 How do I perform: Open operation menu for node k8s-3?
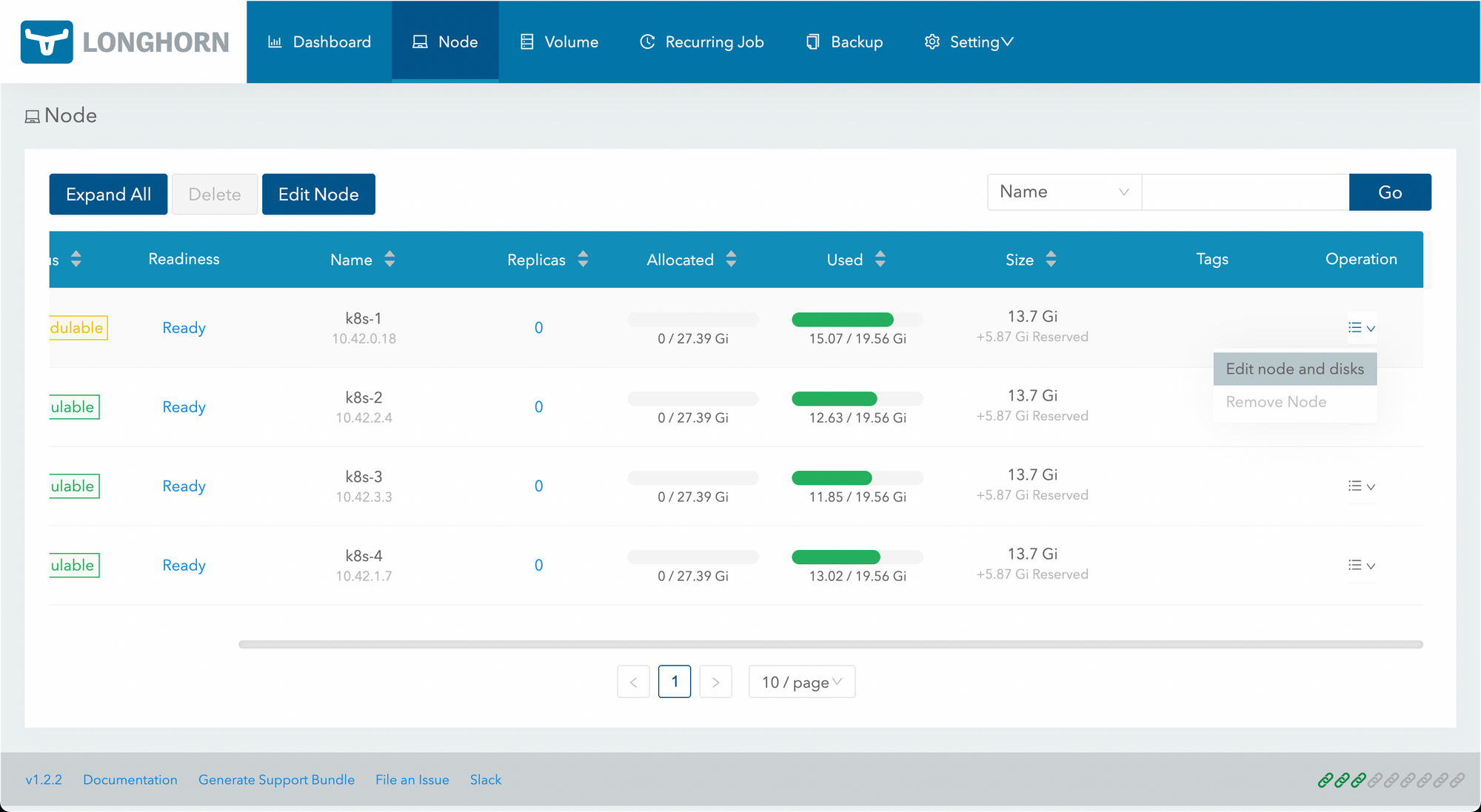tap(1361, 486)
